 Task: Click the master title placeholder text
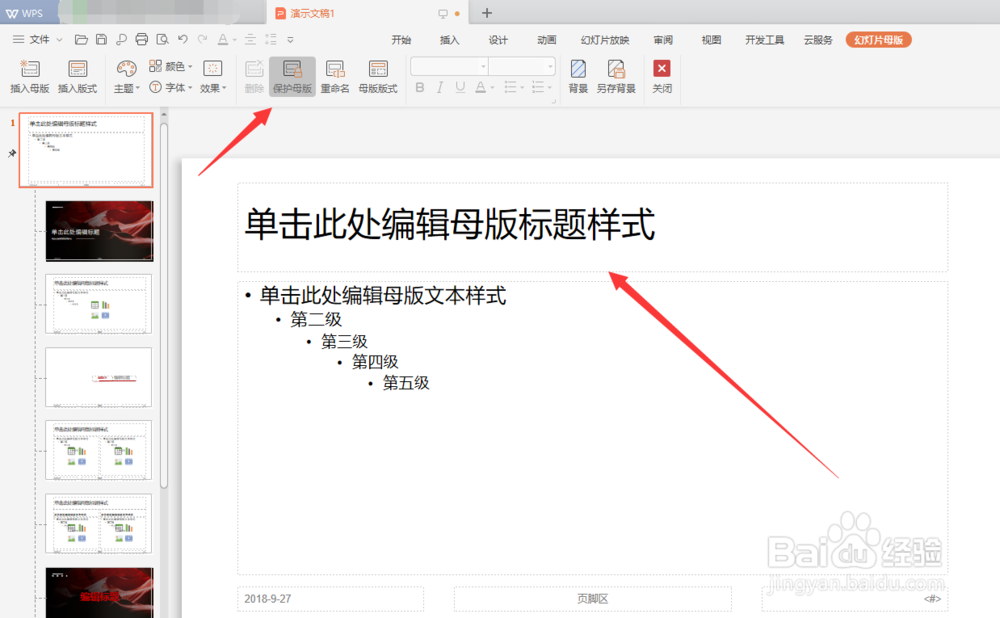450,224
